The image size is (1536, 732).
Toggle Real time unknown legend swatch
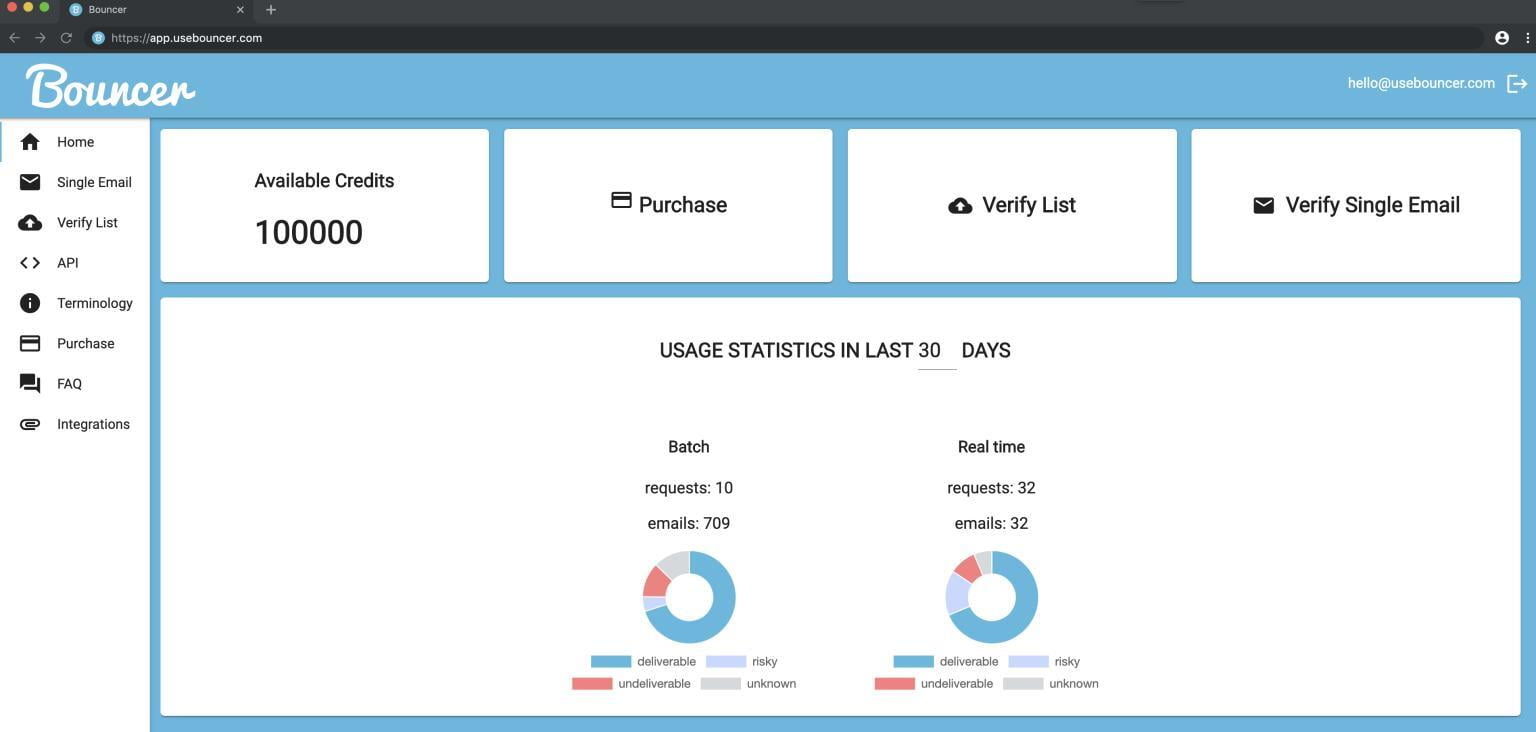click(1023, 684)
